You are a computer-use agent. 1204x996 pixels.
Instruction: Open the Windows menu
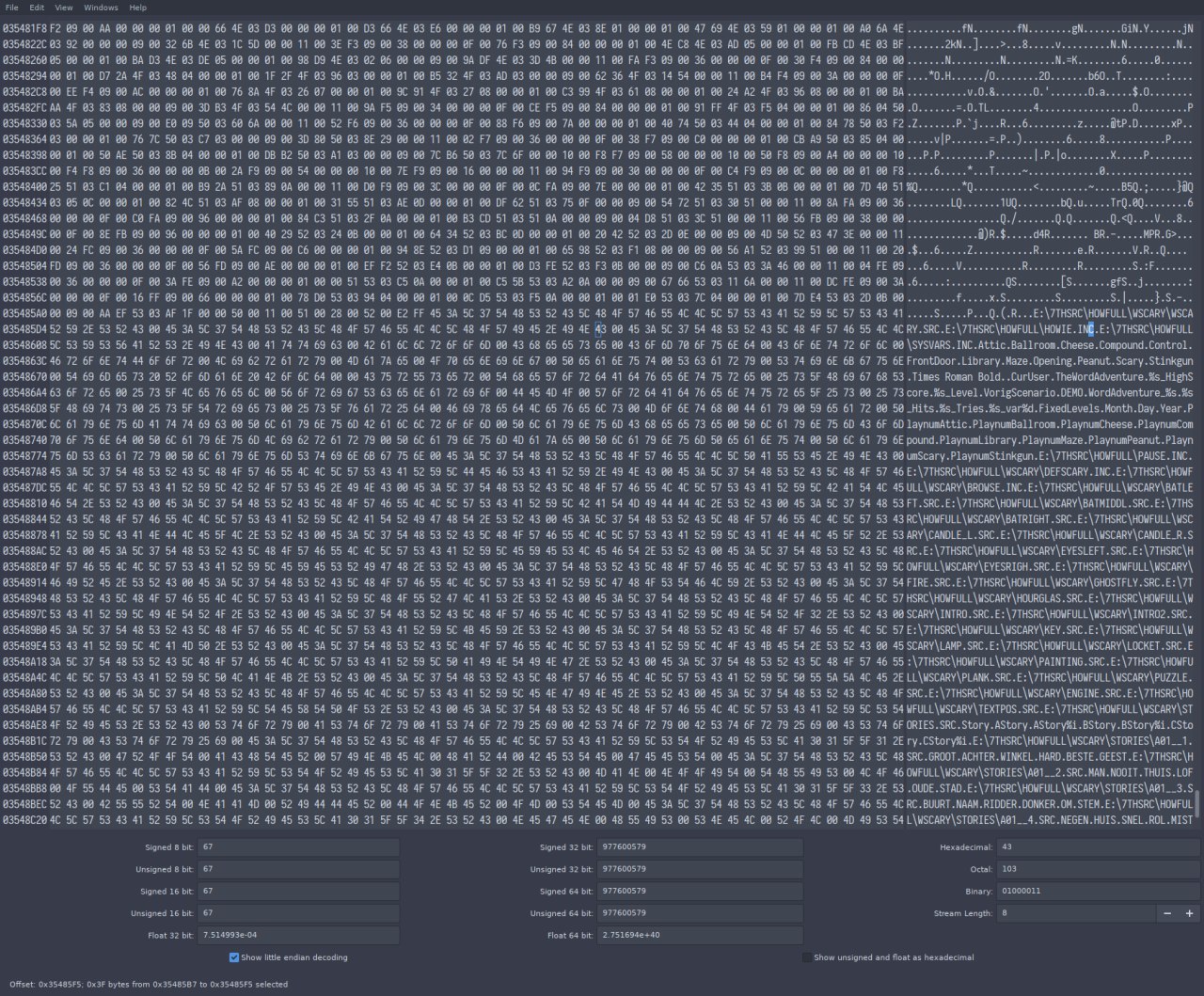[x=101, y=8]
